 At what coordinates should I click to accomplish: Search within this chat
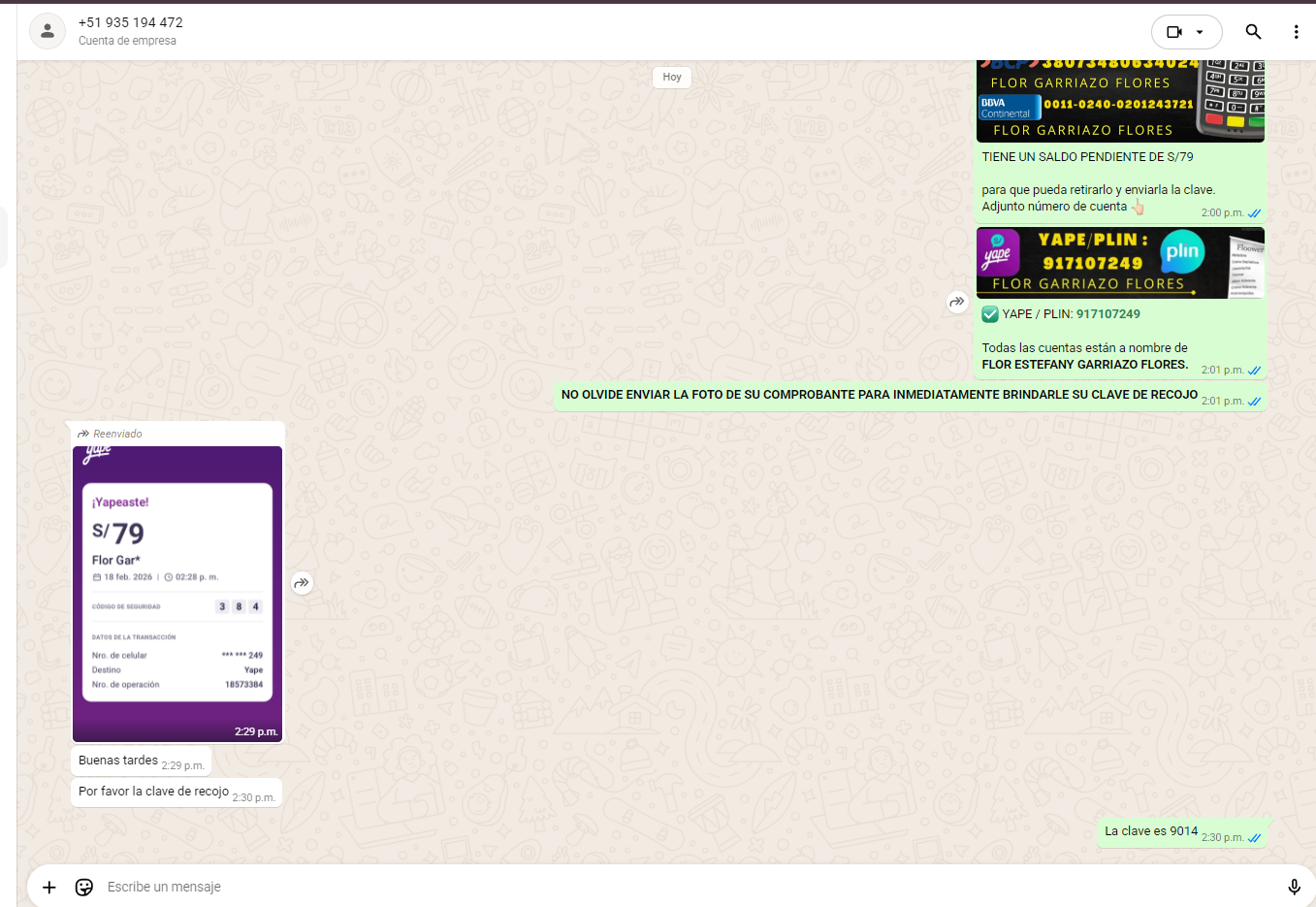pyautogui.click(x=1253, y=32)
